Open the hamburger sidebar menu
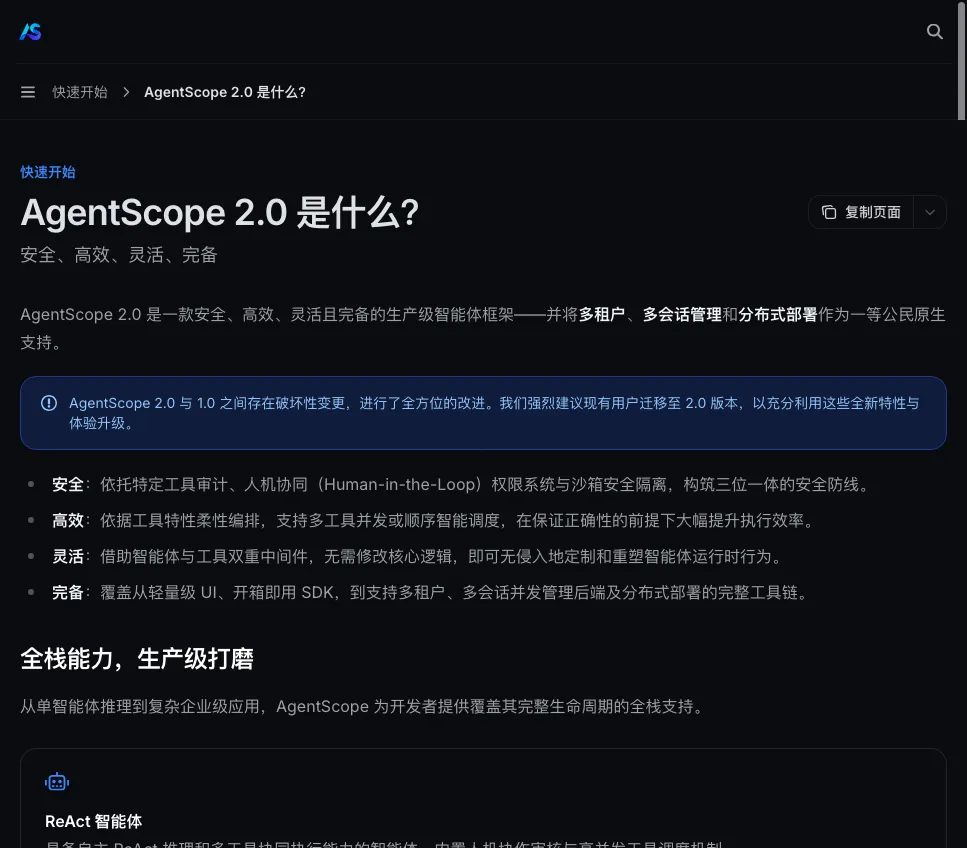The width and height of the screenshot is (967, 848). 28,92
